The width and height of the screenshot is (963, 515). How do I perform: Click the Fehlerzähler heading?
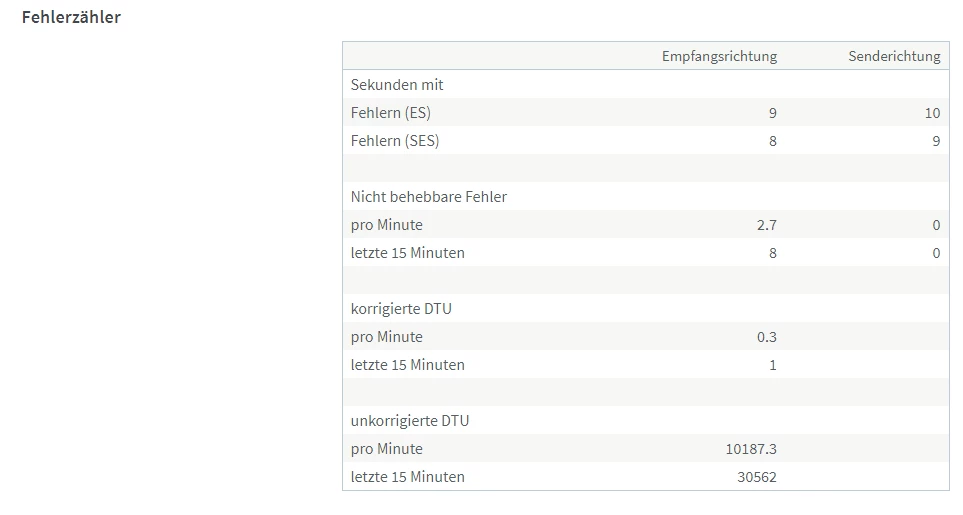coord(71,17)
